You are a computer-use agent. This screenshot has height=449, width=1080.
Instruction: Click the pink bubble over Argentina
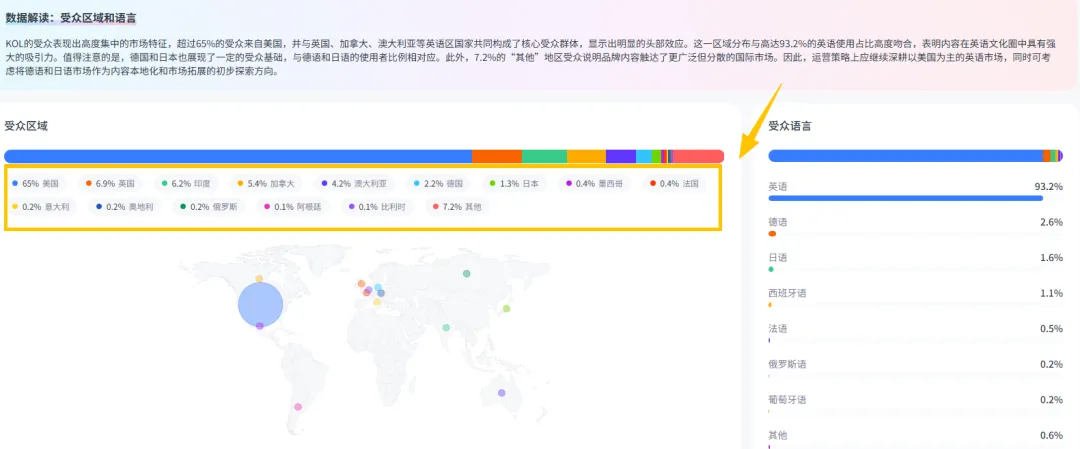click(x=297, y=407)
